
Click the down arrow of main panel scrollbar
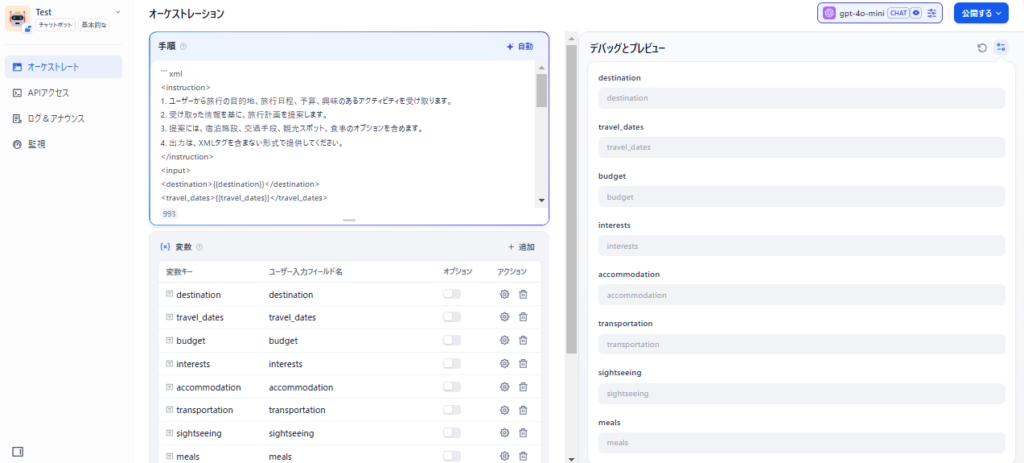571,458
